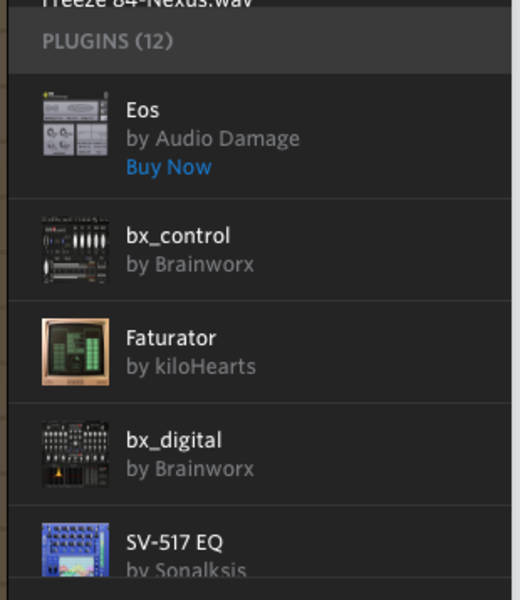Select the bx_digital plugin title
The height and width of the screenshot is (600, 520).
(x=174, y=440)
